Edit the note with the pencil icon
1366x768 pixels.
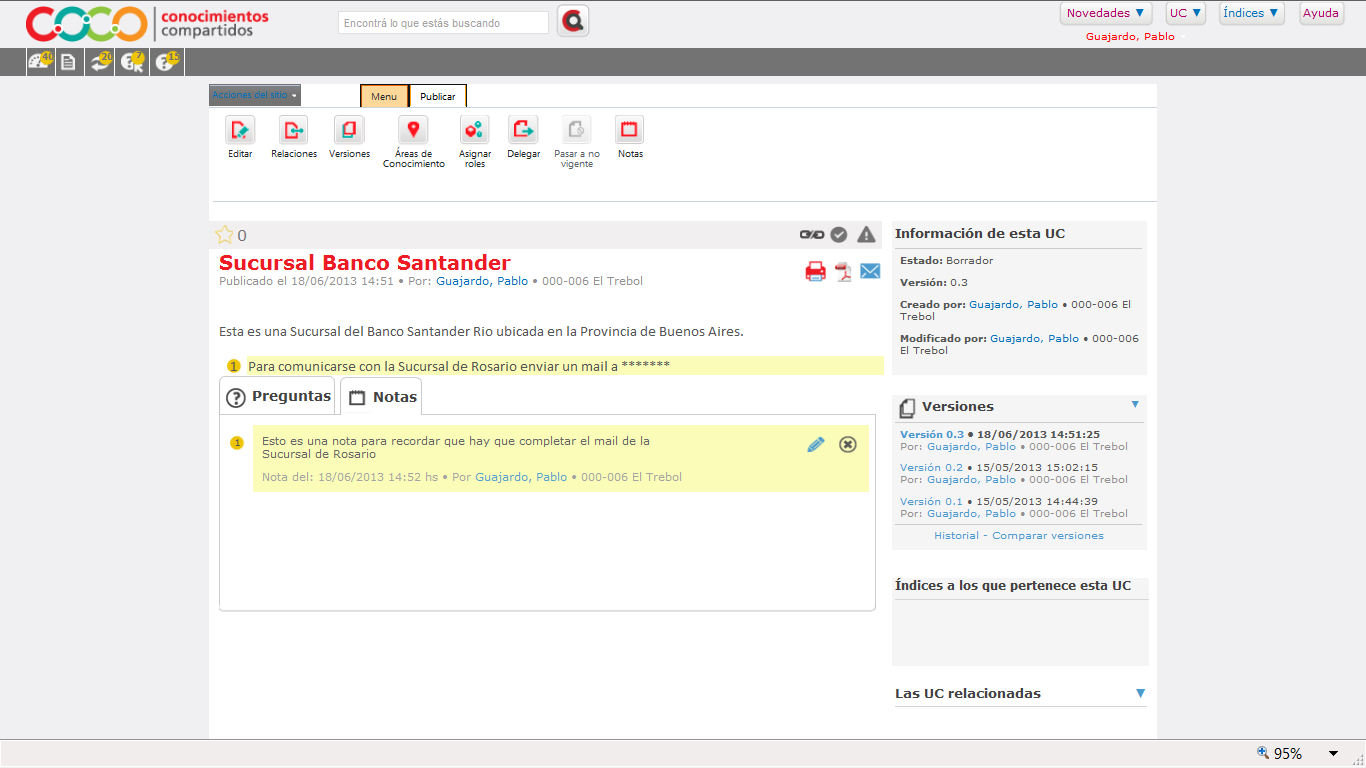pyautogui.click(x=816, y=444)
